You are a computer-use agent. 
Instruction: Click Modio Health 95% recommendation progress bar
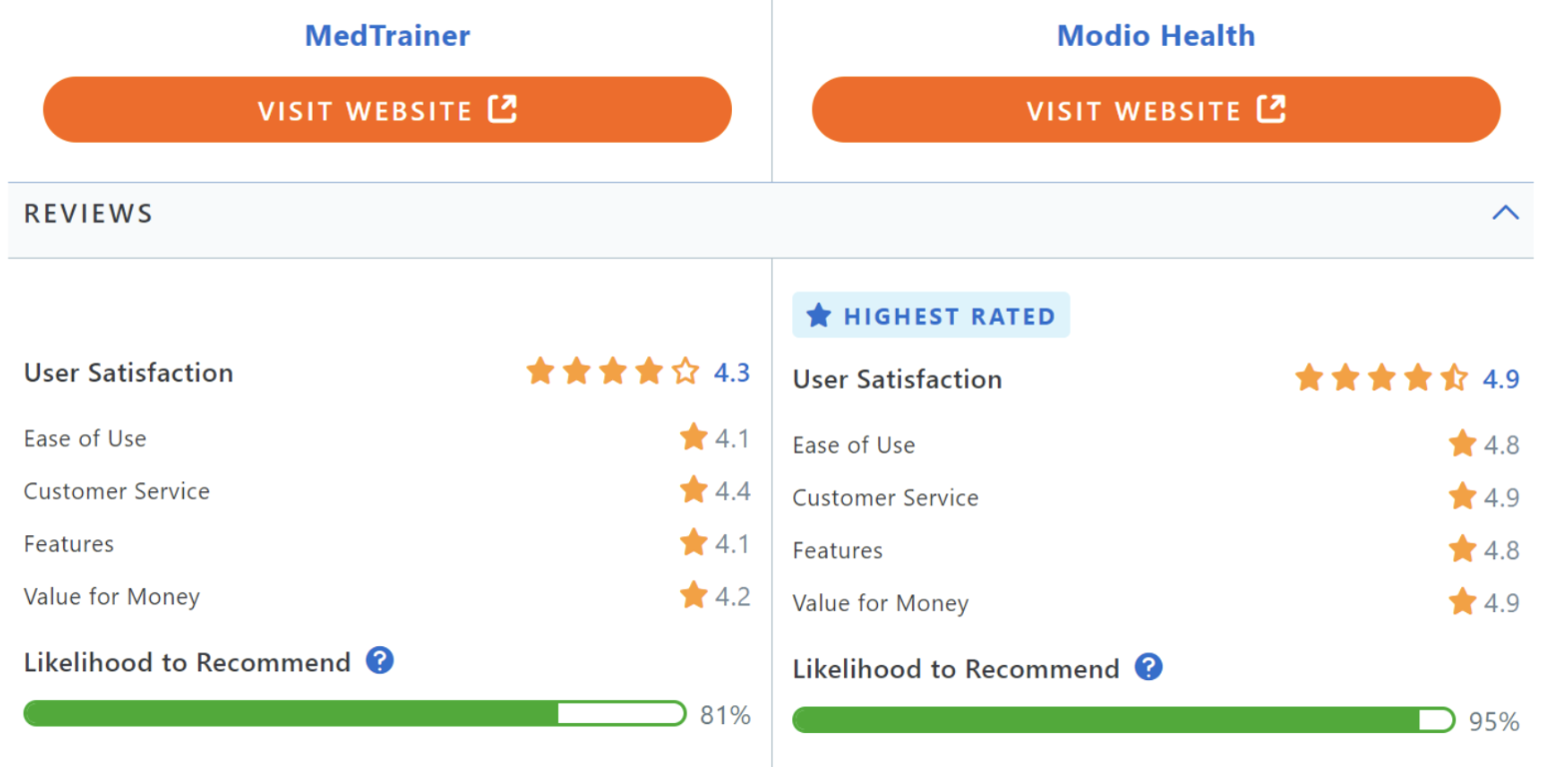pyautogui.click(x=1124, y=720)
